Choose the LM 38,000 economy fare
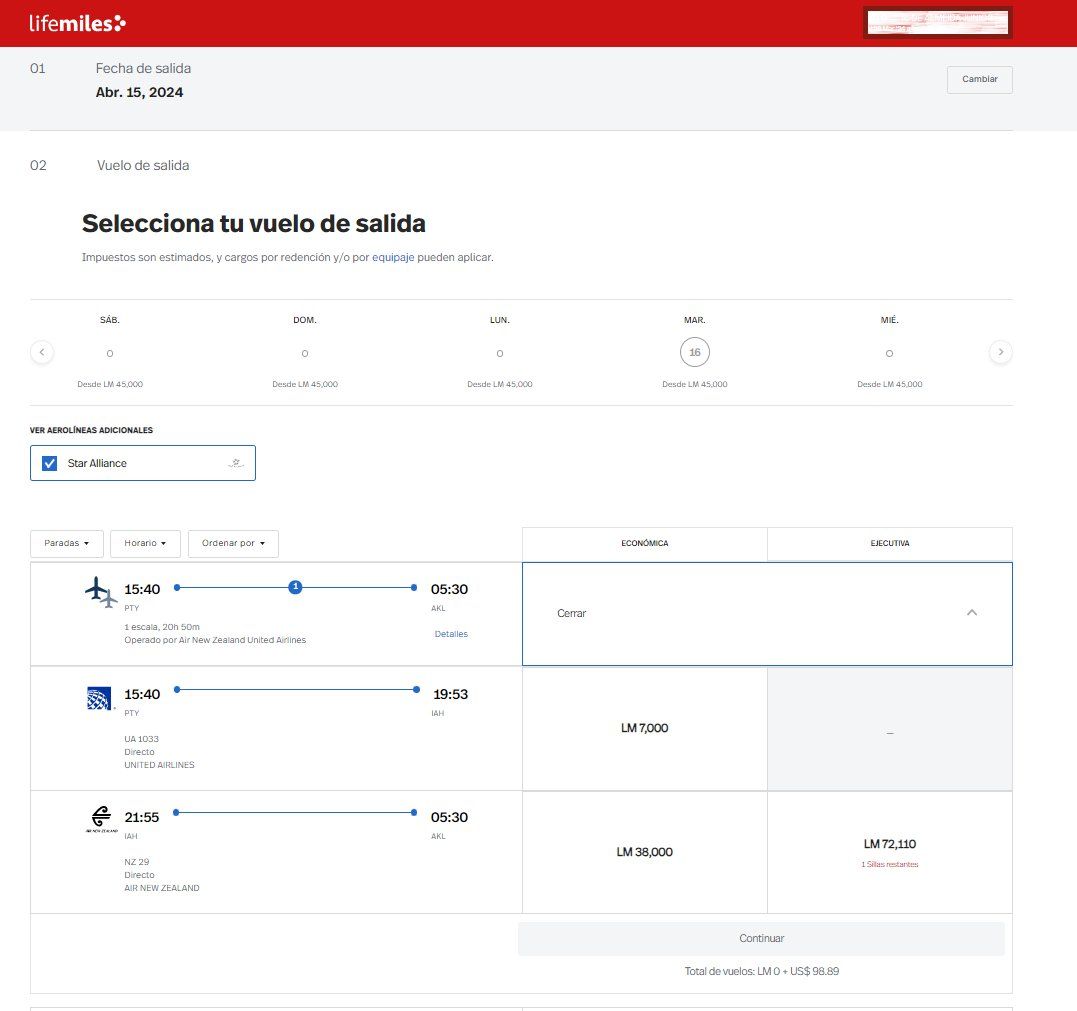This screenshot has height=1011, width=1077. point(644,852)
